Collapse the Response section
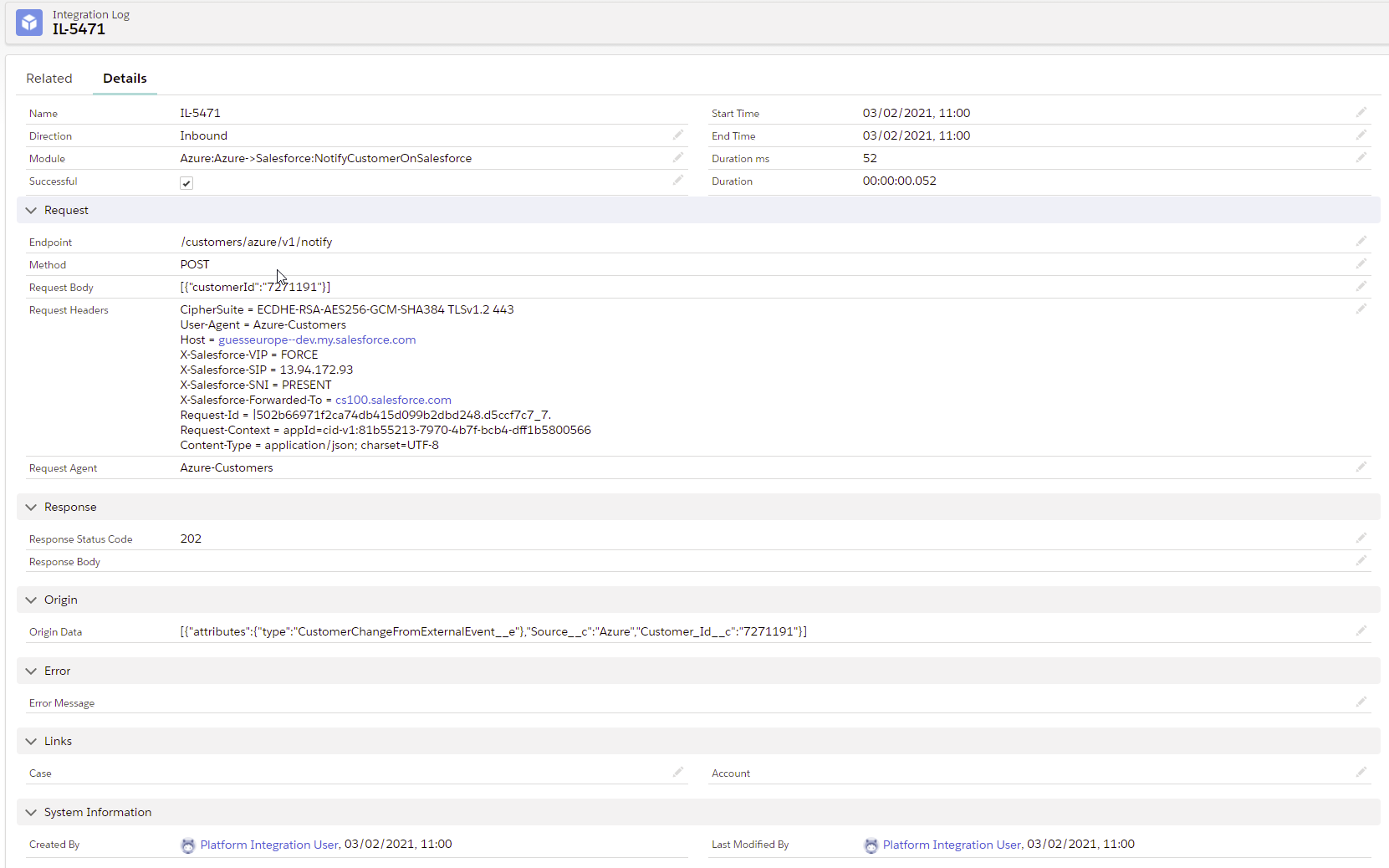1389x868 pixels. coord(31,507)
